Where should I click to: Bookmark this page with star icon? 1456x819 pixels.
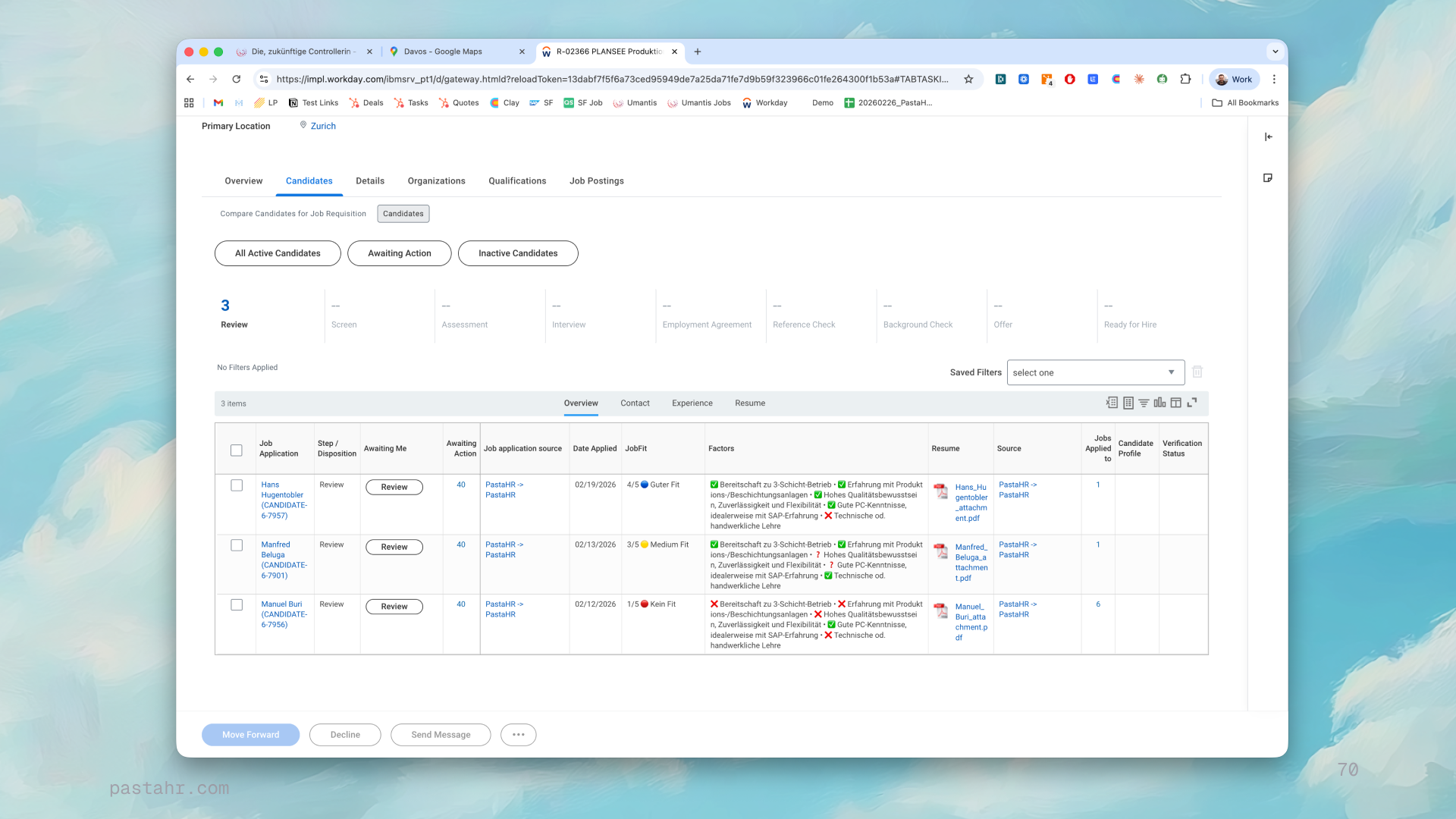tap(968, 79)
